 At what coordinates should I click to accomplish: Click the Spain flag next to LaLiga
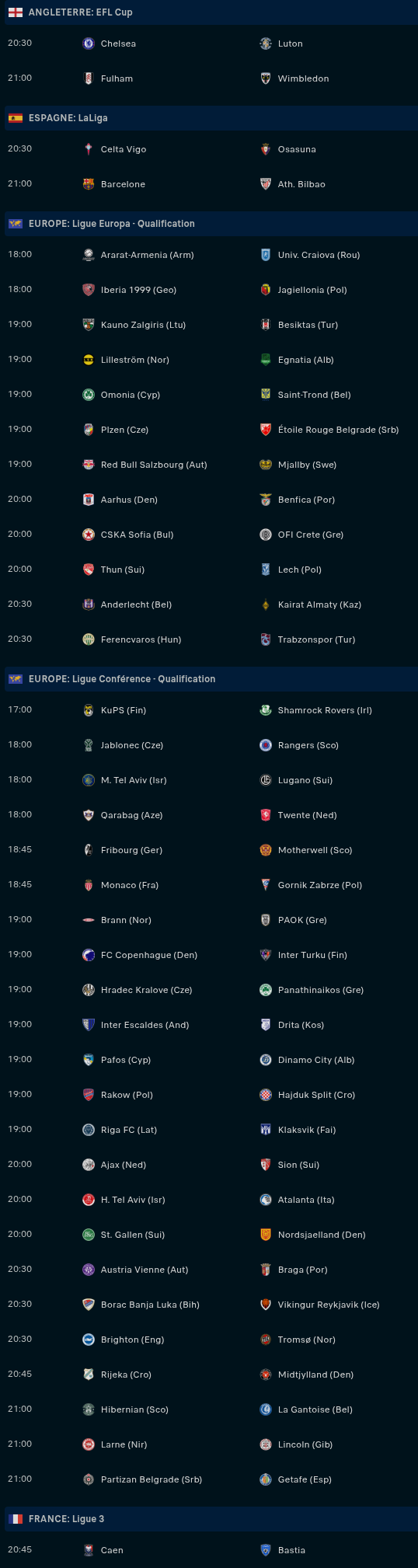pyautogui.click(x=16, y=118)
